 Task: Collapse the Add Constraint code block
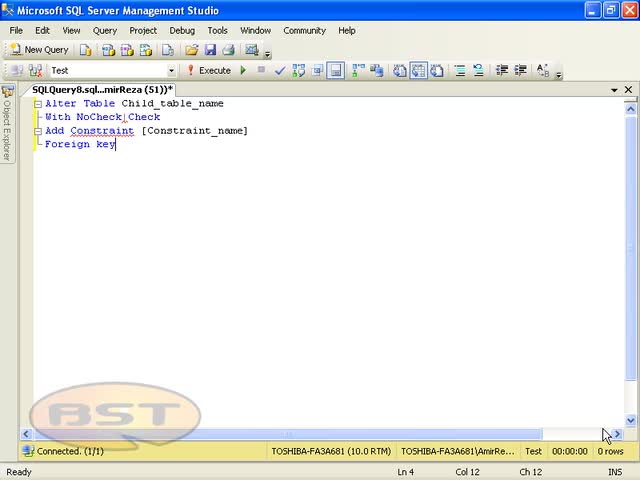tap(38, 131)
